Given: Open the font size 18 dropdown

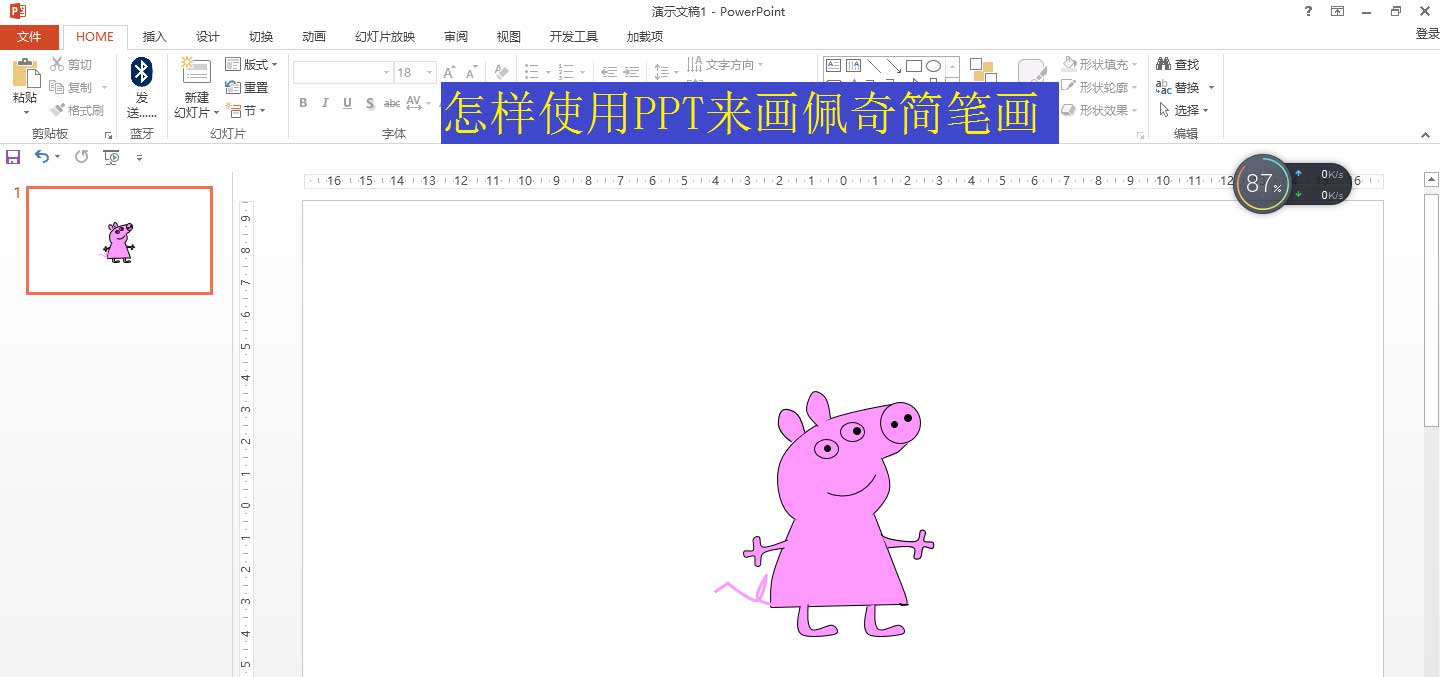Looking at the screenshot, I should (429, 72).
